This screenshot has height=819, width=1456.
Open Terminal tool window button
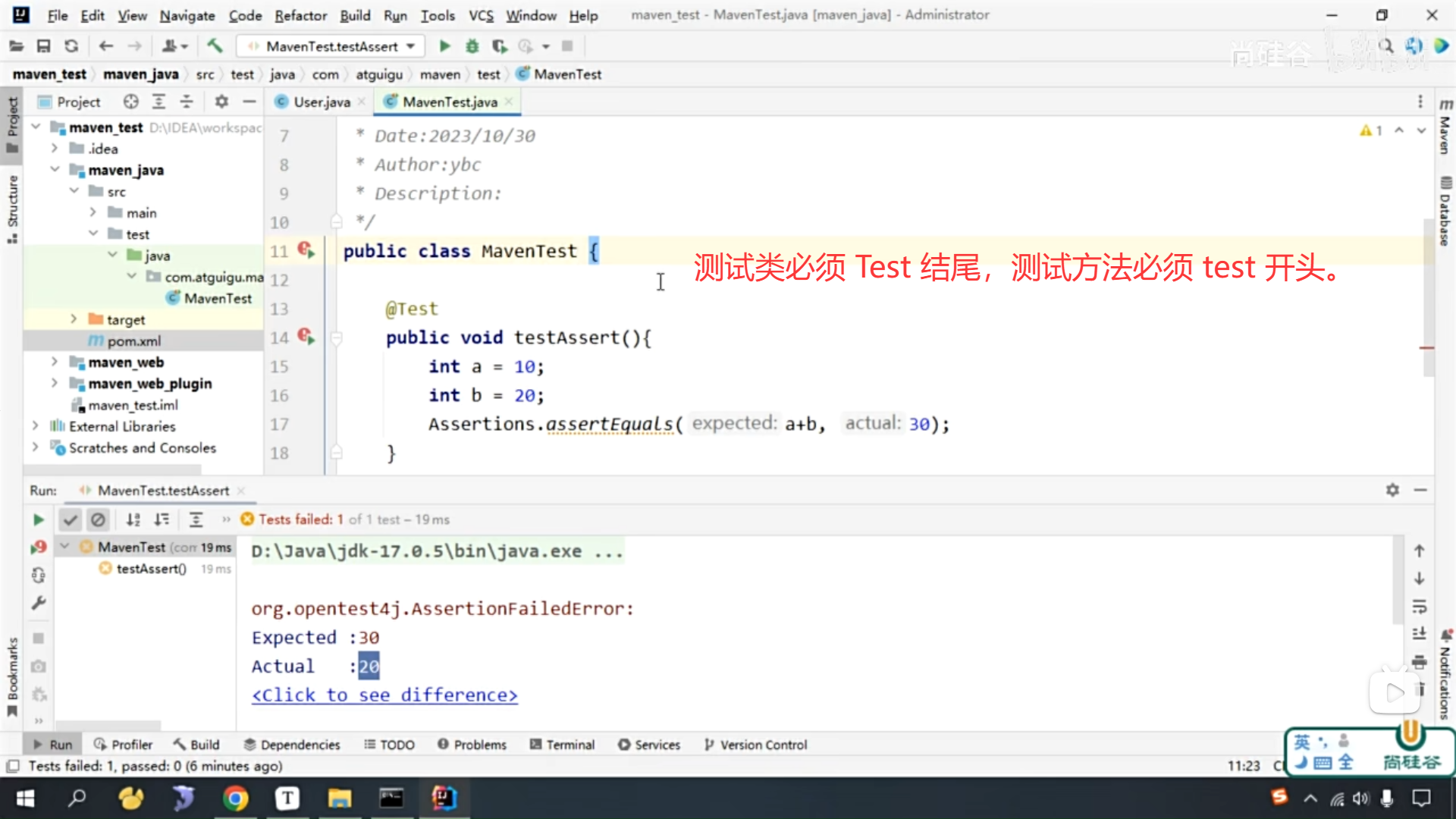coord(562,745)
